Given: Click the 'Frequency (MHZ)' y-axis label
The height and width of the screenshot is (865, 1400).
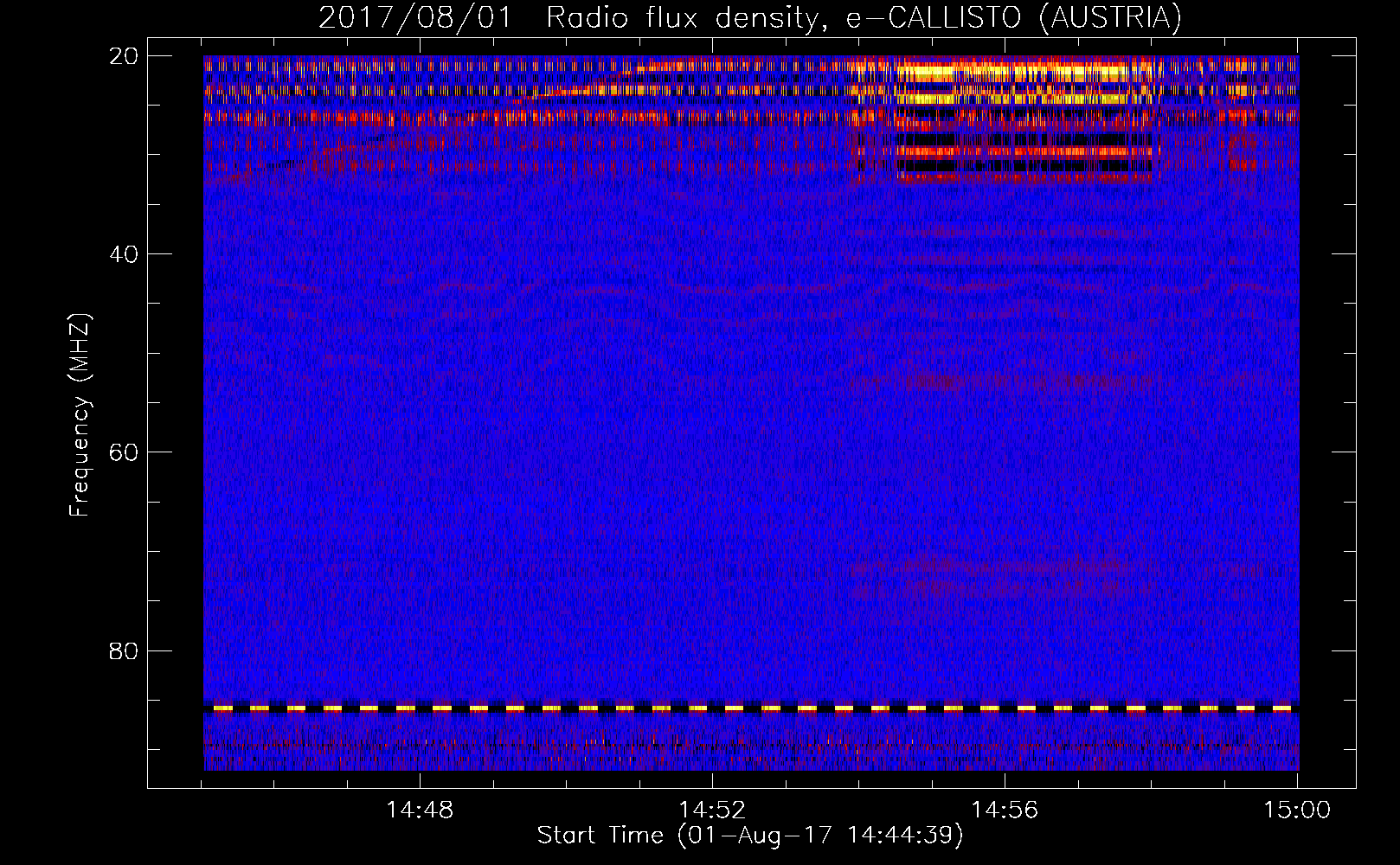Looking at the screenshot, I should point(79,415).
